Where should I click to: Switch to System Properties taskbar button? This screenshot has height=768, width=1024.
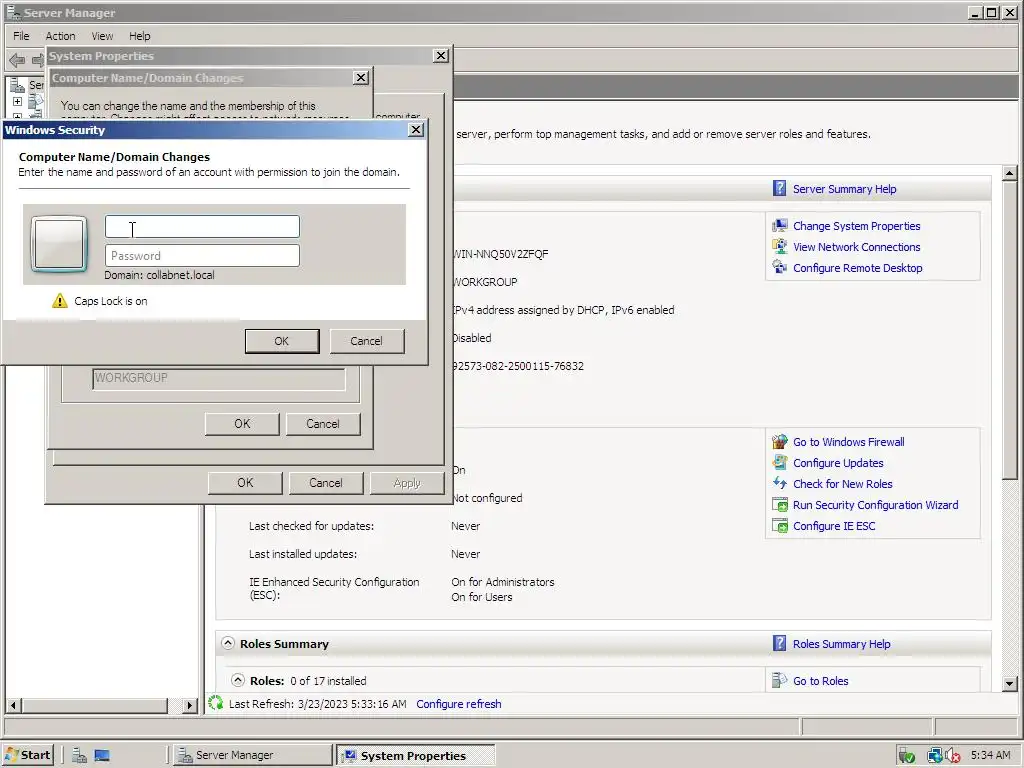click(x=417, y=755)
